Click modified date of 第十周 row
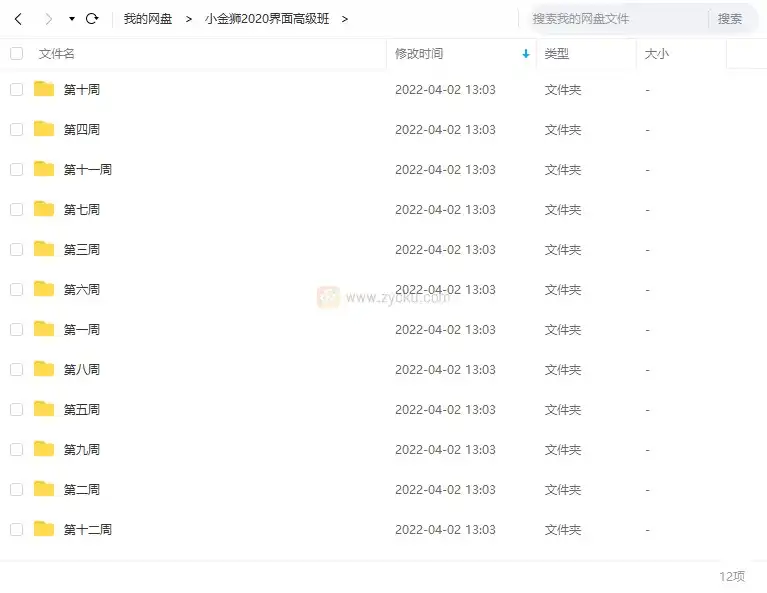The height and width of the screenshot is (593, 767). tap(445, 90)
